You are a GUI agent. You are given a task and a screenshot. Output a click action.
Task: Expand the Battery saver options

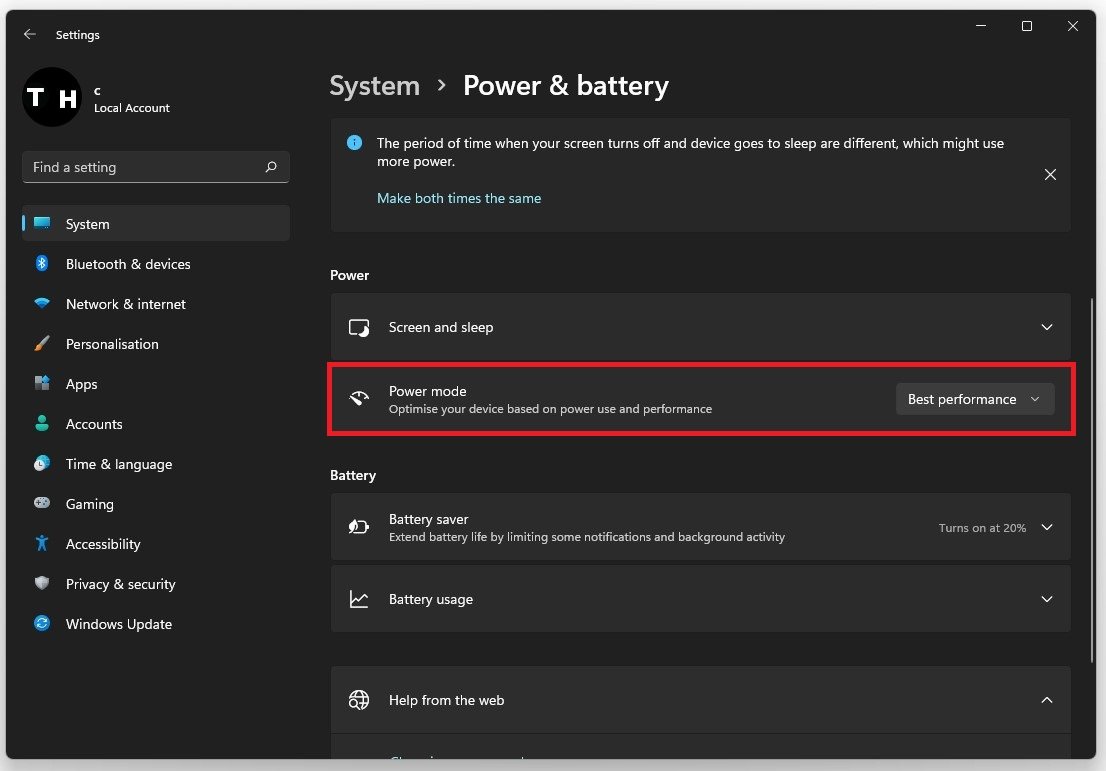pos(1046,527)
